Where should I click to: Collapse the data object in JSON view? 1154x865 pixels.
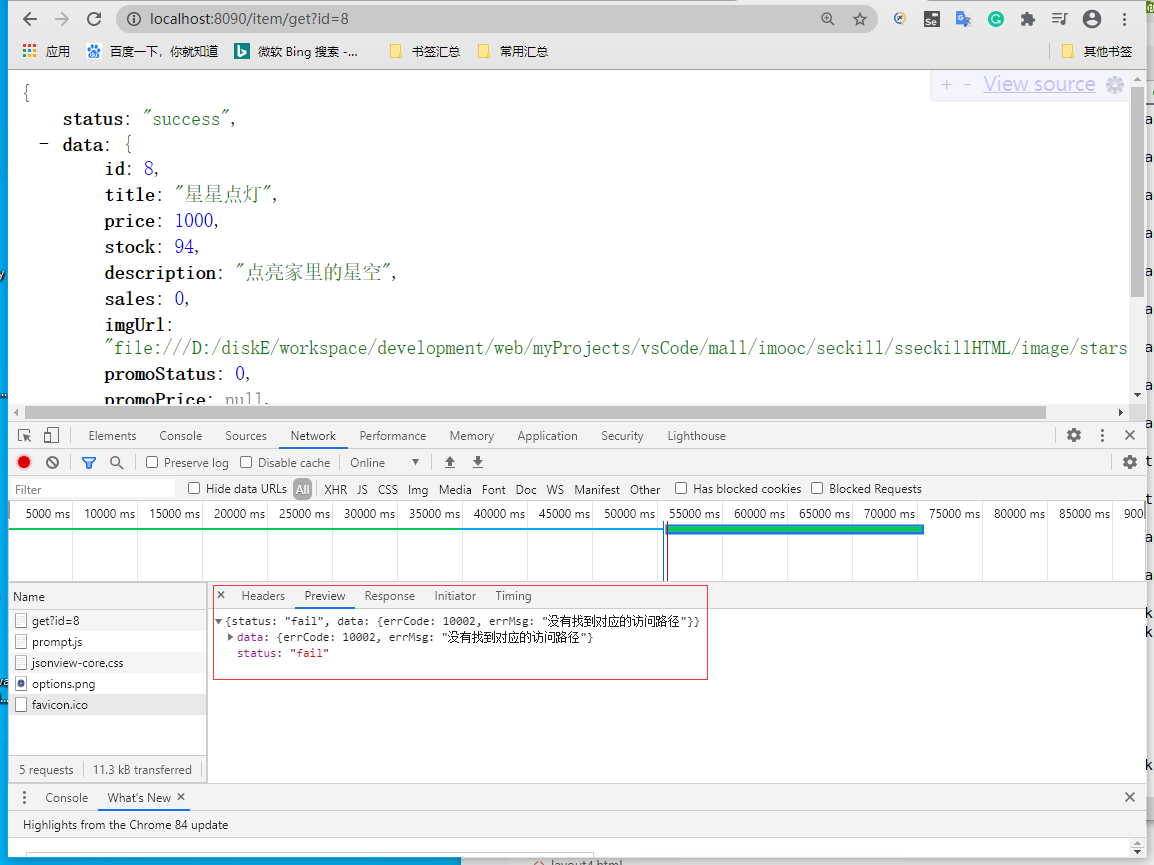[x=44, y=144]
